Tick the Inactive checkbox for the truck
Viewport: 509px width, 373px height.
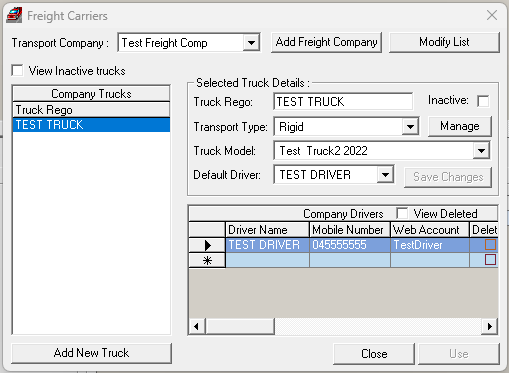click(x=483, y=101)
